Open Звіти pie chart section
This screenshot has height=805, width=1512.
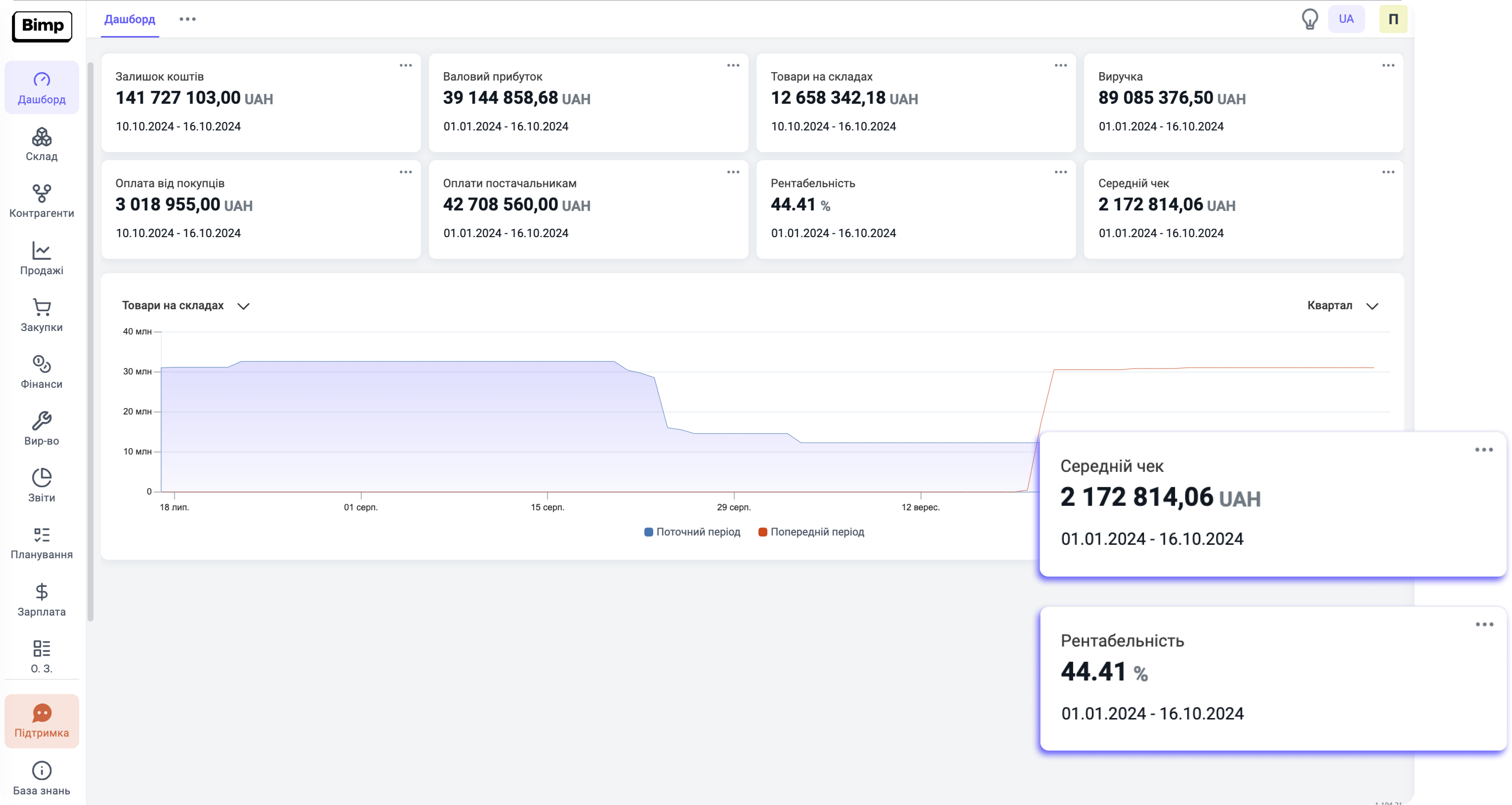42,486
